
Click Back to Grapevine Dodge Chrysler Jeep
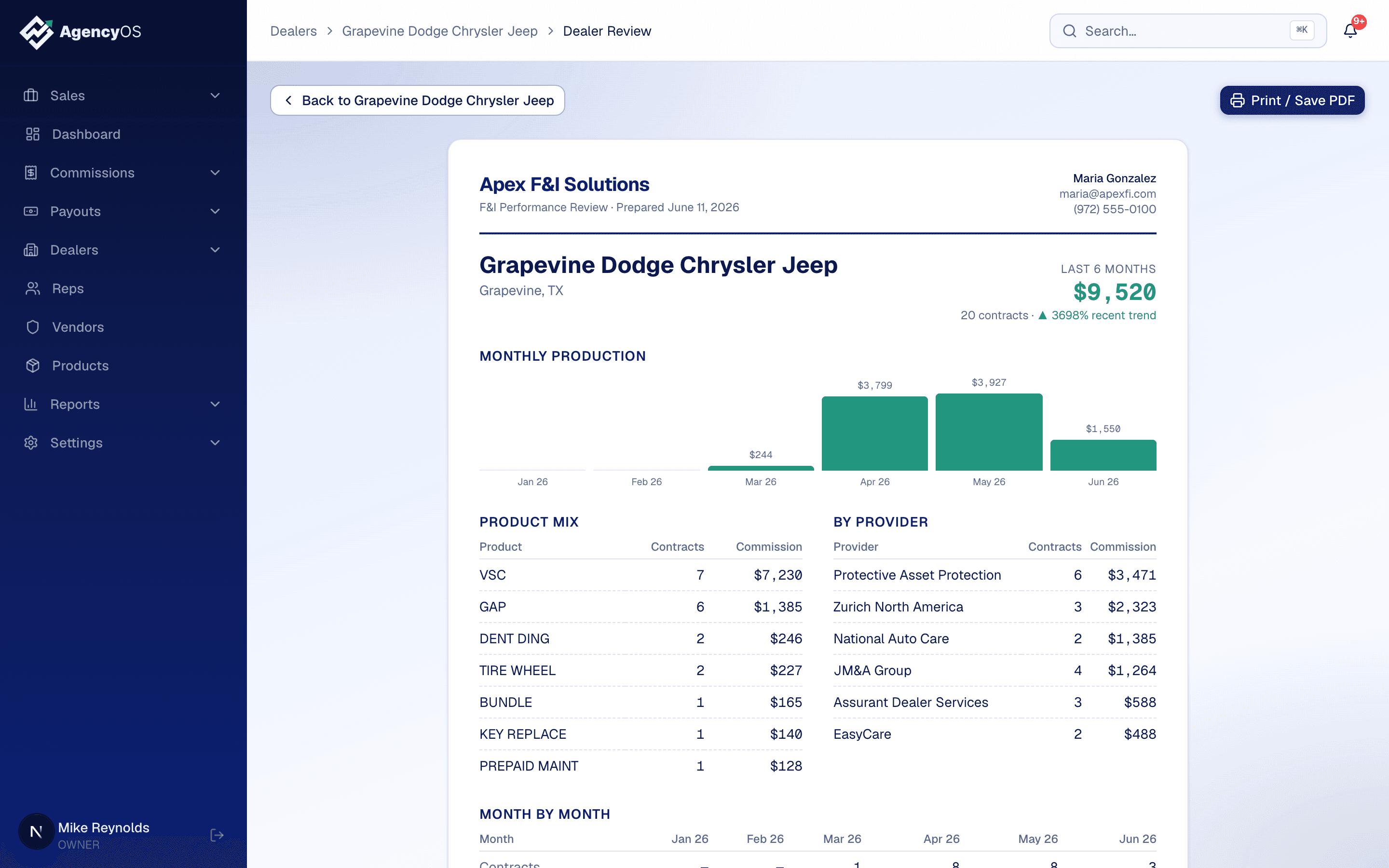point(417,100)
